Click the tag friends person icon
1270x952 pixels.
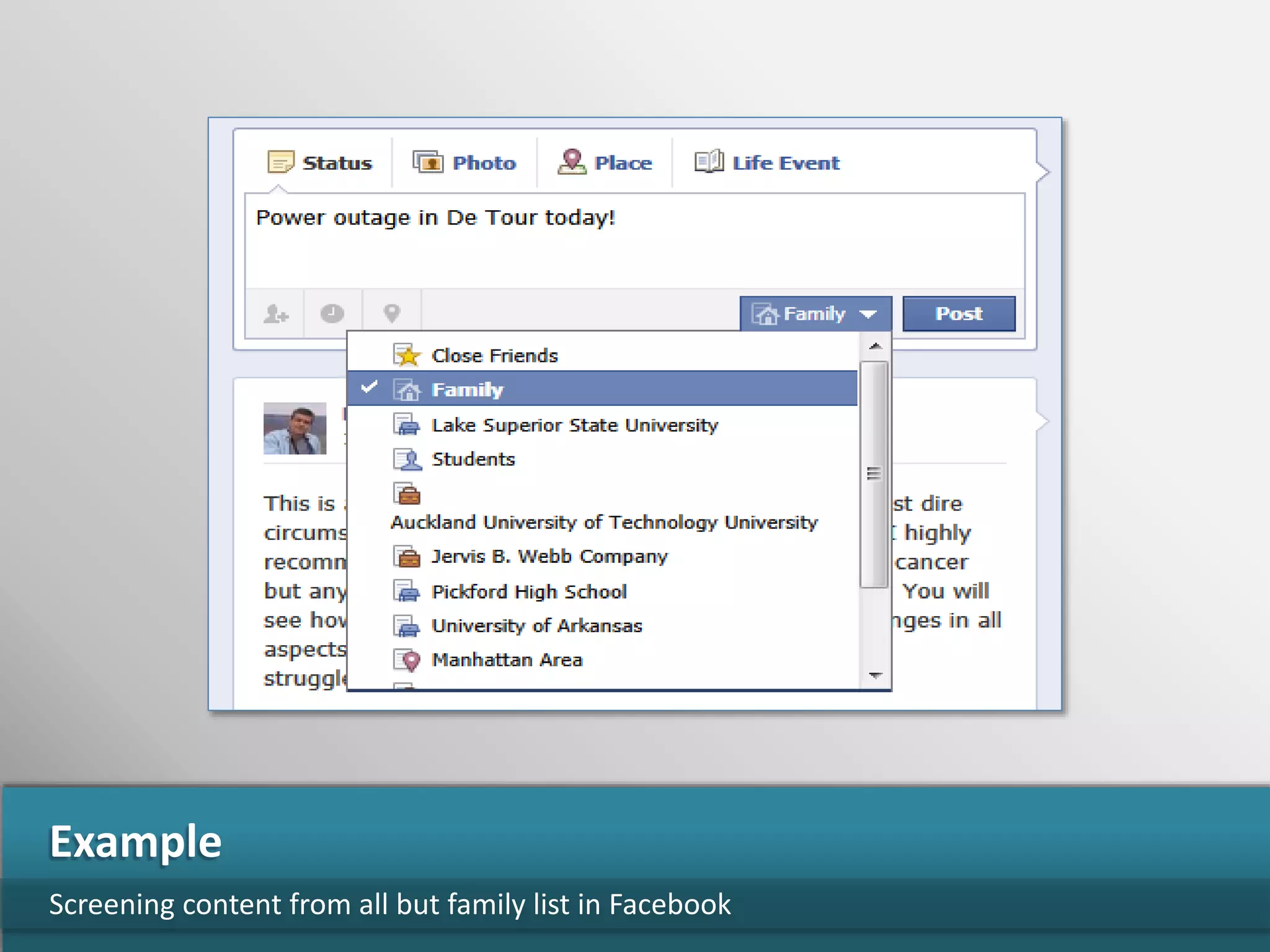click(275, 314)
